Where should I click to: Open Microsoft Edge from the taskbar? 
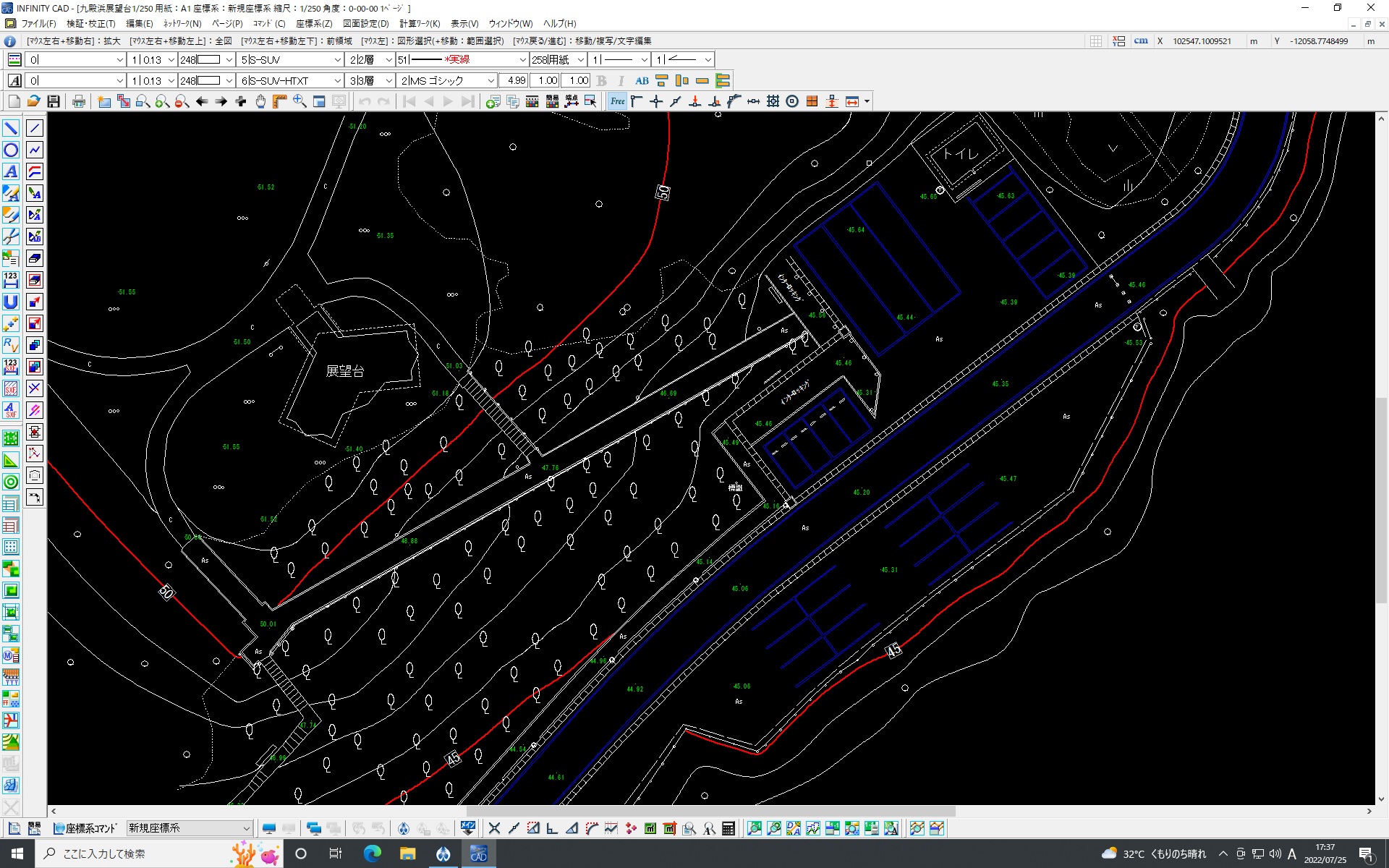372,854
